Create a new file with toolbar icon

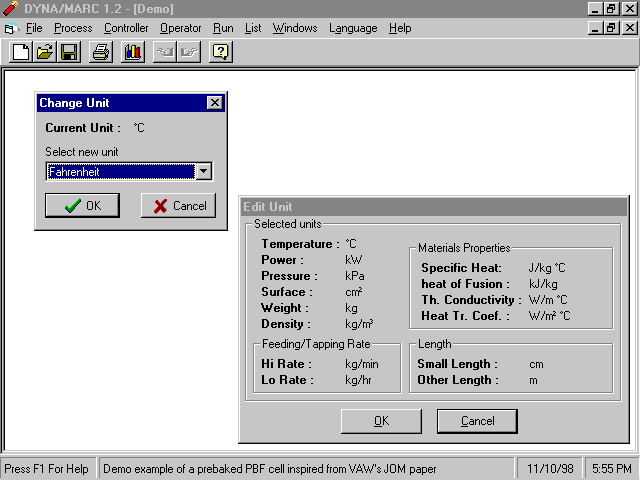21,52
